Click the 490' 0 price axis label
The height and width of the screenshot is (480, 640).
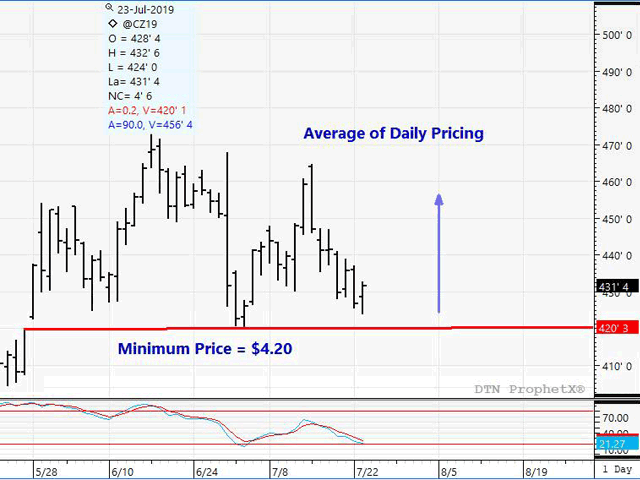617,72
